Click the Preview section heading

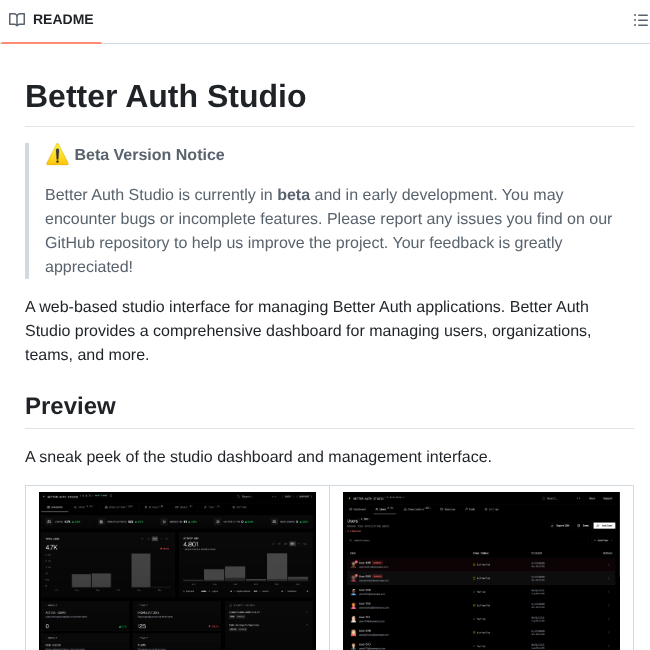coord(70,406)
